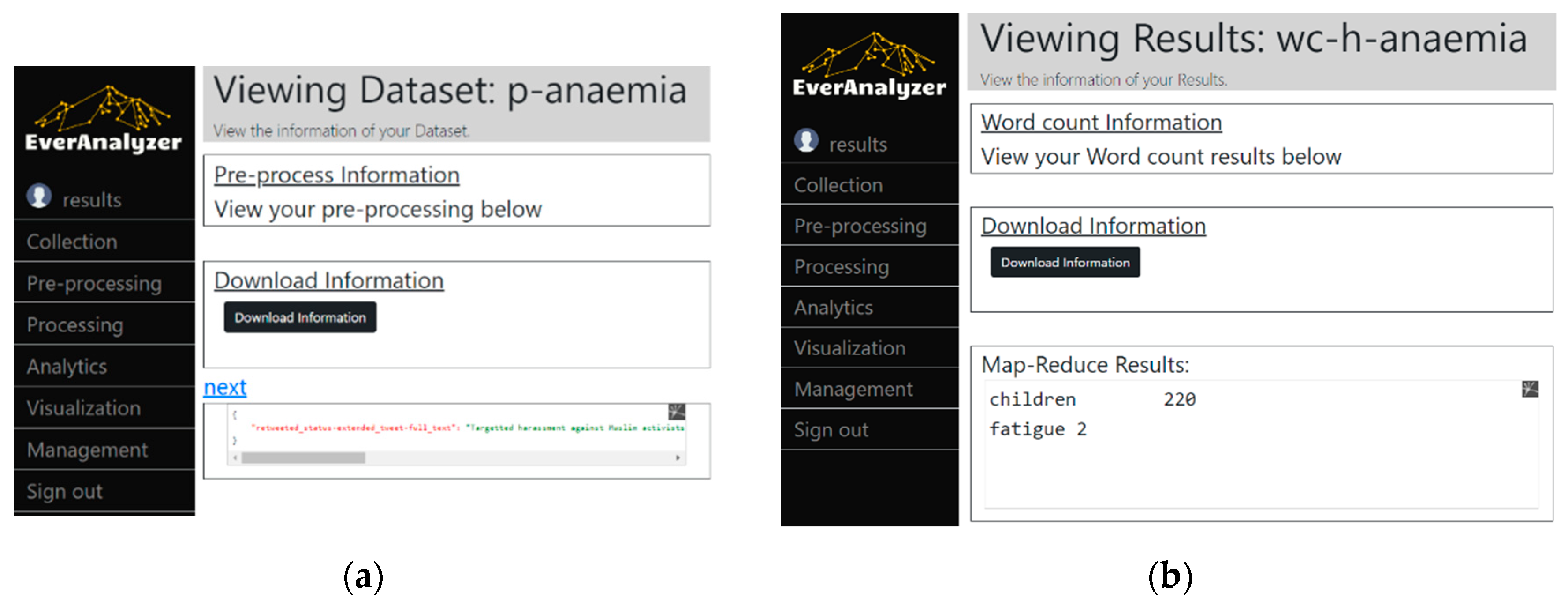
Task: Click right arrow of JSON preview scrollbar
Action: pos(678,458)
